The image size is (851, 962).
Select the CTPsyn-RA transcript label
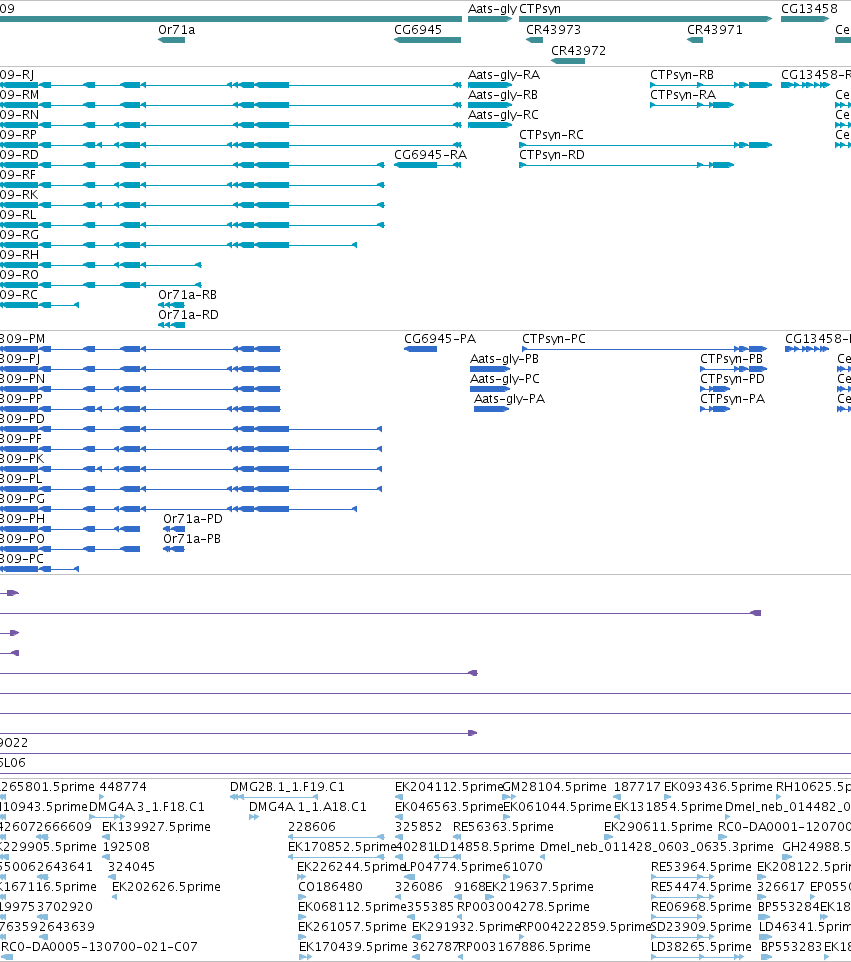[x=683, y=94]
